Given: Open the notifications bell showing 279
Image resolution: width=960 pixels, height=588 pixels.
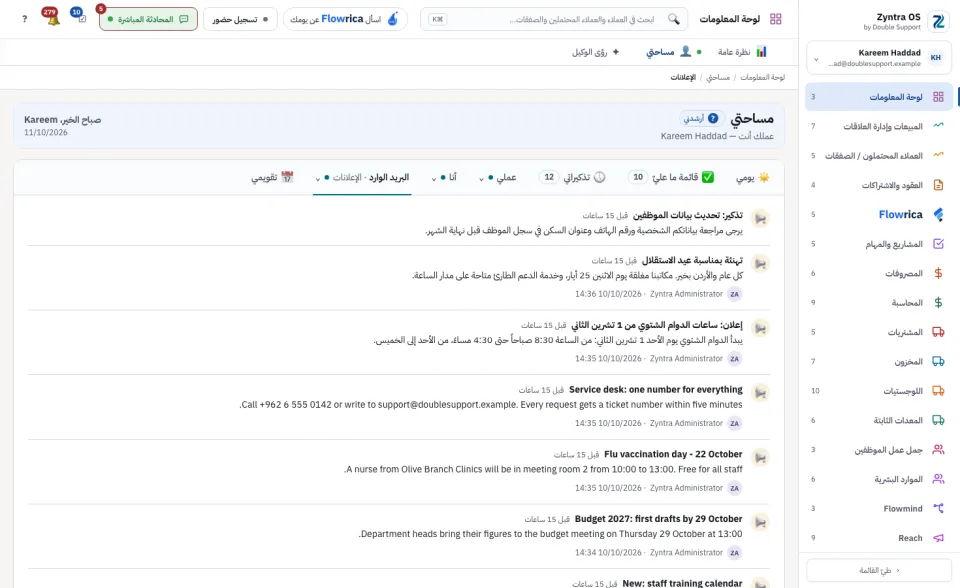Looking at the screenshot, I should coord(51,18).
